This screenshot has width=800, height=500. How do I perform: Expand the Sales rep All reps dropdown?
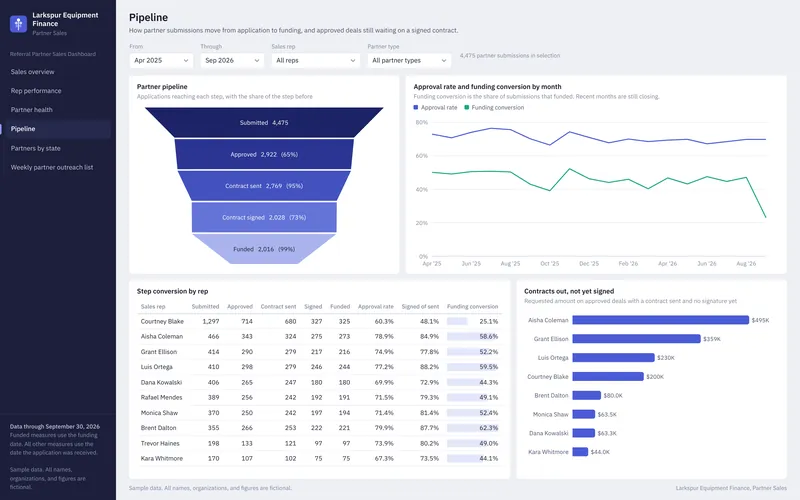[316, 60]
